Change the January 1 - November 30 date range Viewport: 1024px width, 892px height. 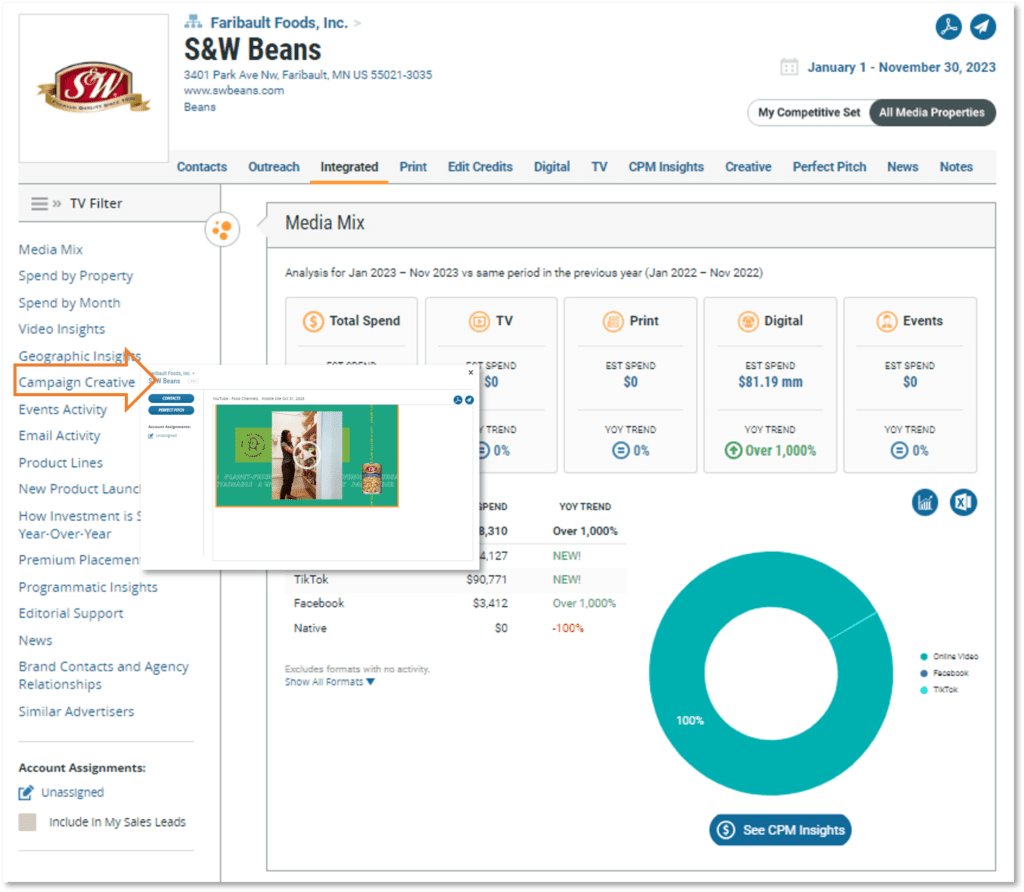[901, 67]
